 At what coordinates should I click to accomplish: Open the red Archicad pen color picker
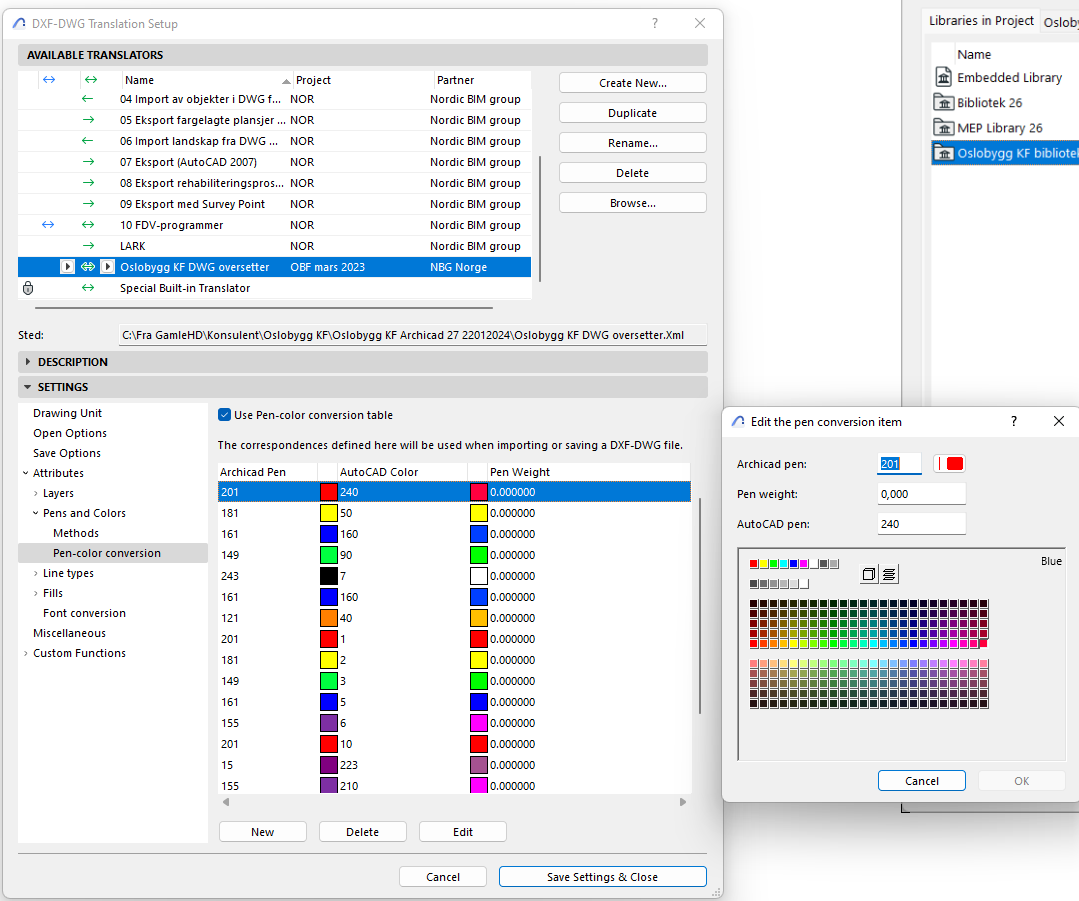coord(950,464)
